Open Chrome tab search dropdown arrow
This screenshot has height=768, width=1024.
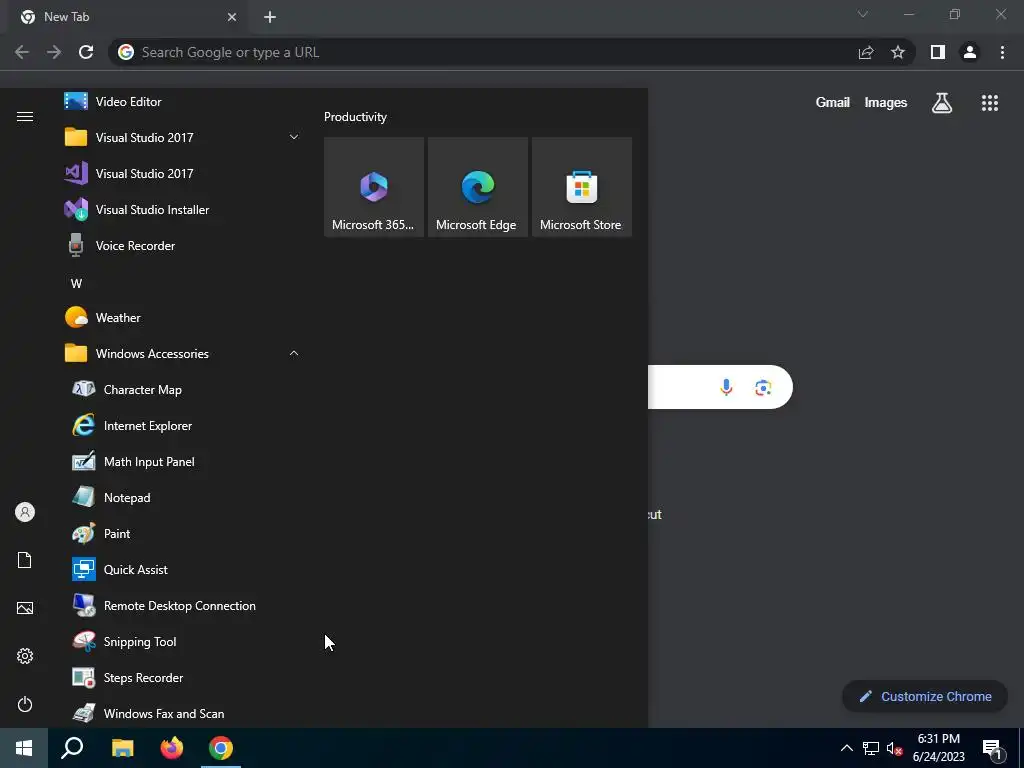pyautogui.click(x=863, y=14)
